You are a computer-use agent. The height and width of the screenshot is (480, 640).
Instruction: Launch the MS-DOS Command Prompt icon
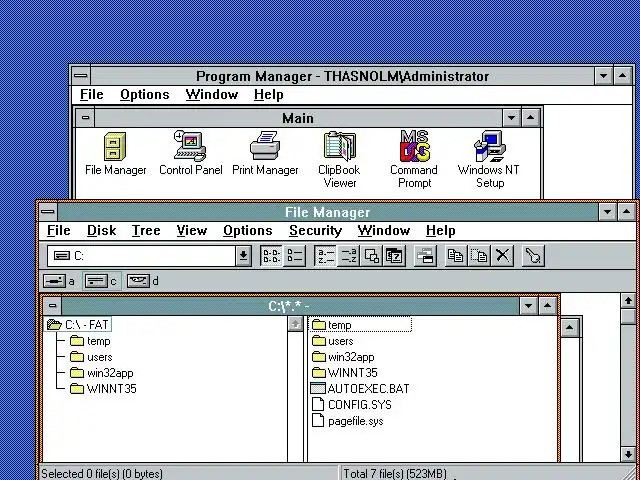(414, 159)
